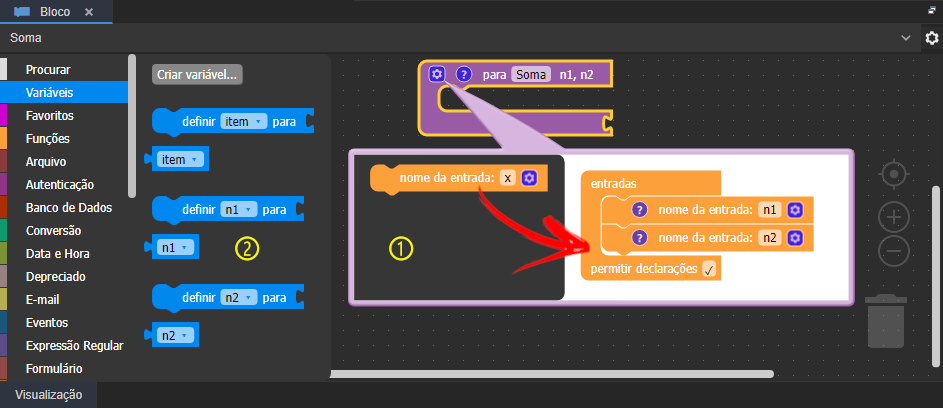Viewport: 943px width, 408px height.
Task: Click the Soma name field on the function block
Action: click(531, 75)
